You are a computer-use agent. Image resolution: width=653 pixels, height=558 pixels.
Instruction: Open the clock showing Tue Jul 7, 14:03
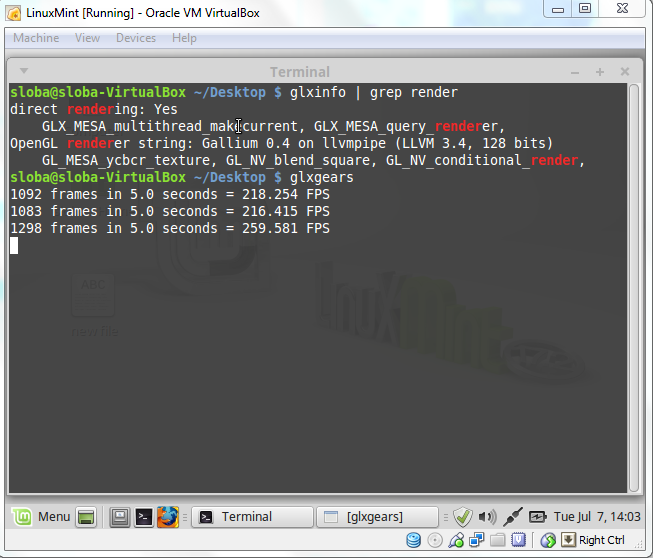597,517
